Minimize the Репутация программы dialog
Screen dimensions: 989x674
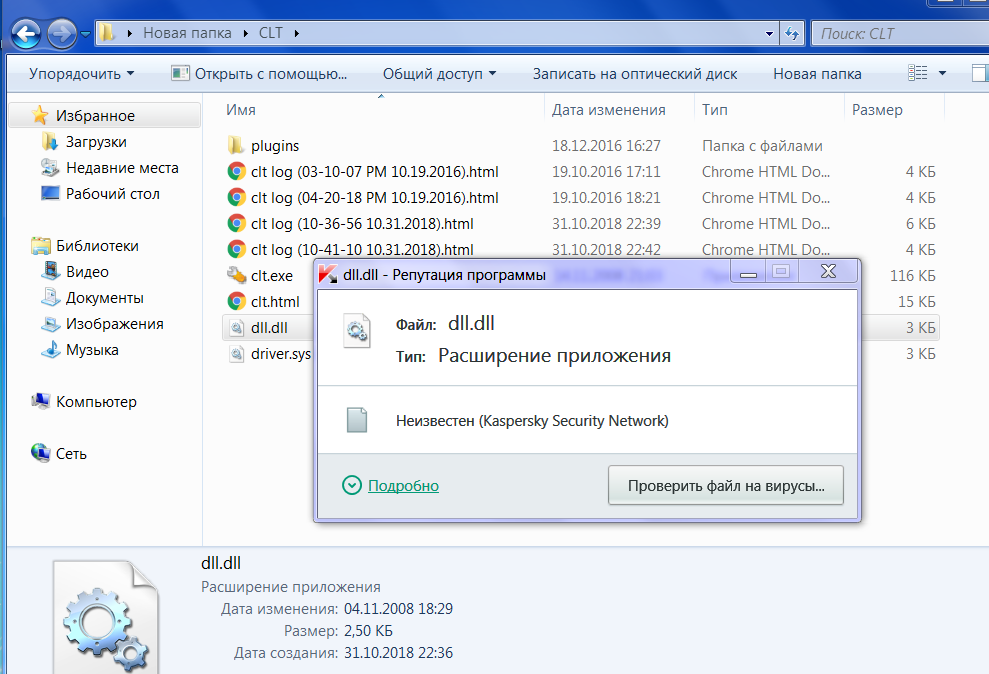pos(748,272)
